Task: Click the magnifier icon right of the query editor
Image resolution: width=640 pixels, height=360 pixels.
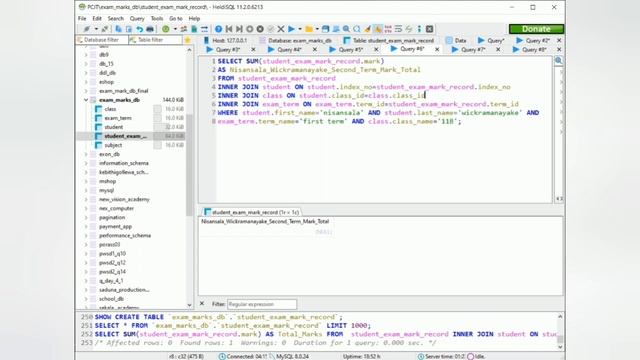Action: coord(558,61)
